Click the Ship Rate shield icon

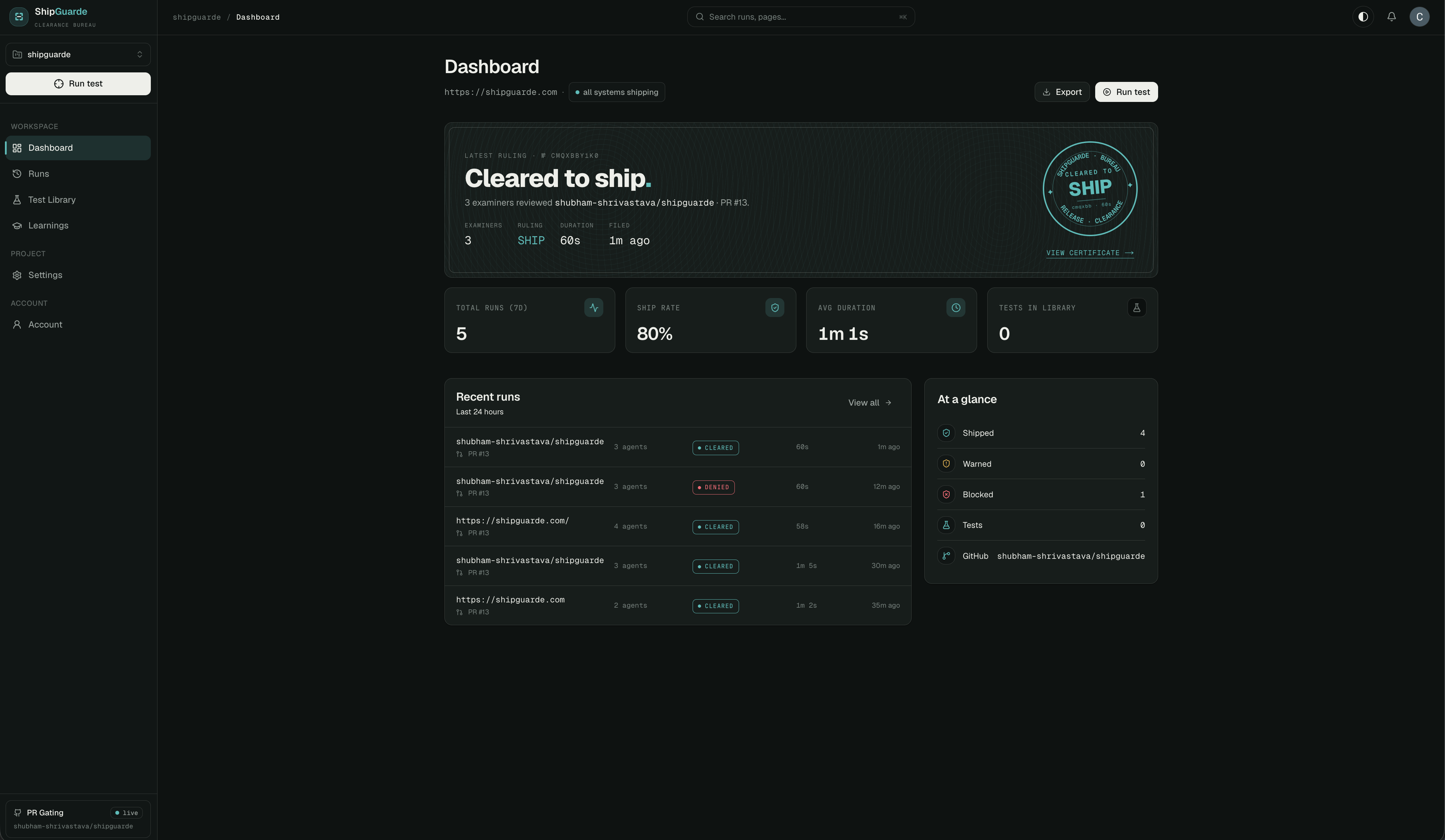pos(775,308)
